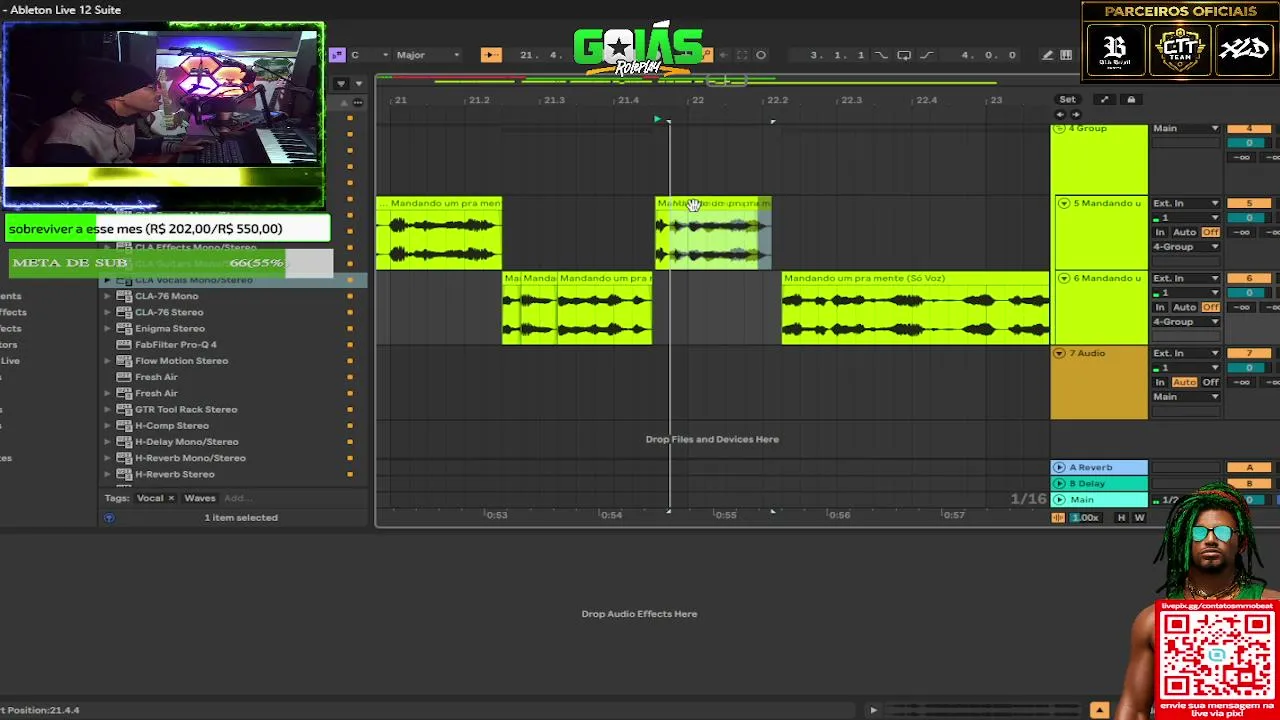1280x720 pixels.
Task: Click the GTR Tool Rack Stereo plugin icon
Action: [x=124, y=410]
